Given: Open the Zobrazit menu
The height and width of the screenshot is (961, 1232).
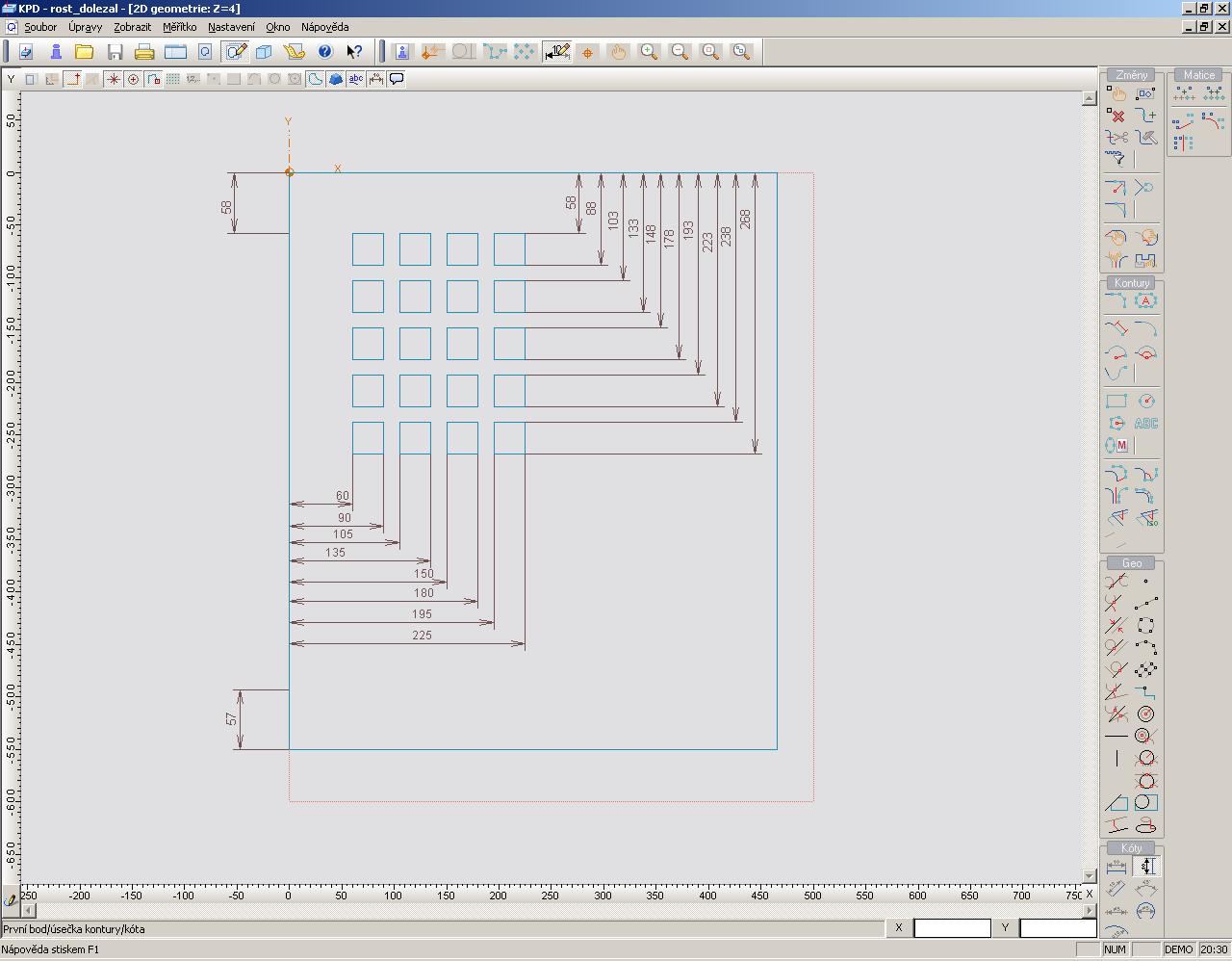Looking at the screenshot, I should point(132,27).
